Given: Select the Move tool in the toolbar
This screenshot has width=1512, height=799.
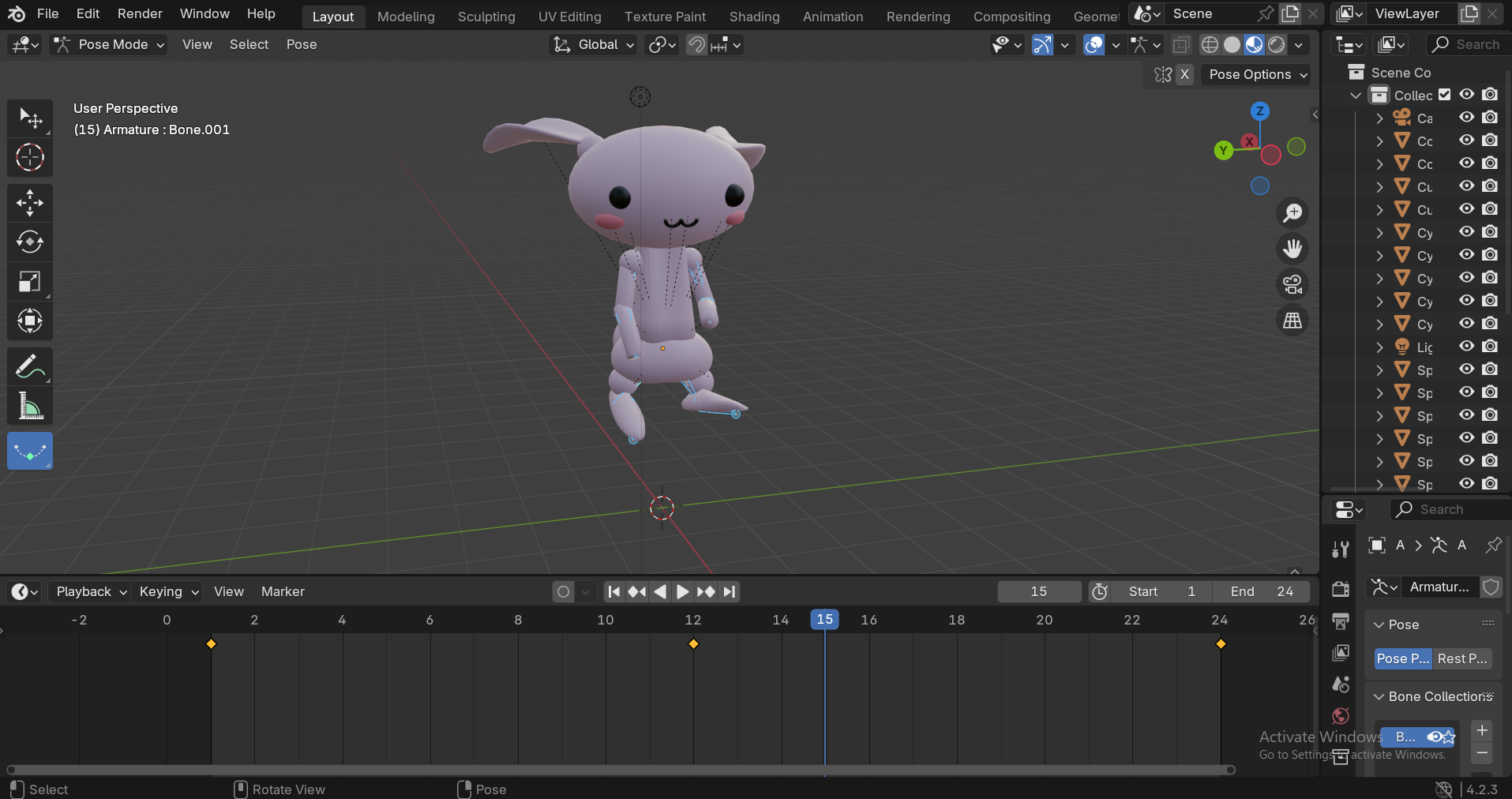Looking at the screenshot, I should pos(30,203).
